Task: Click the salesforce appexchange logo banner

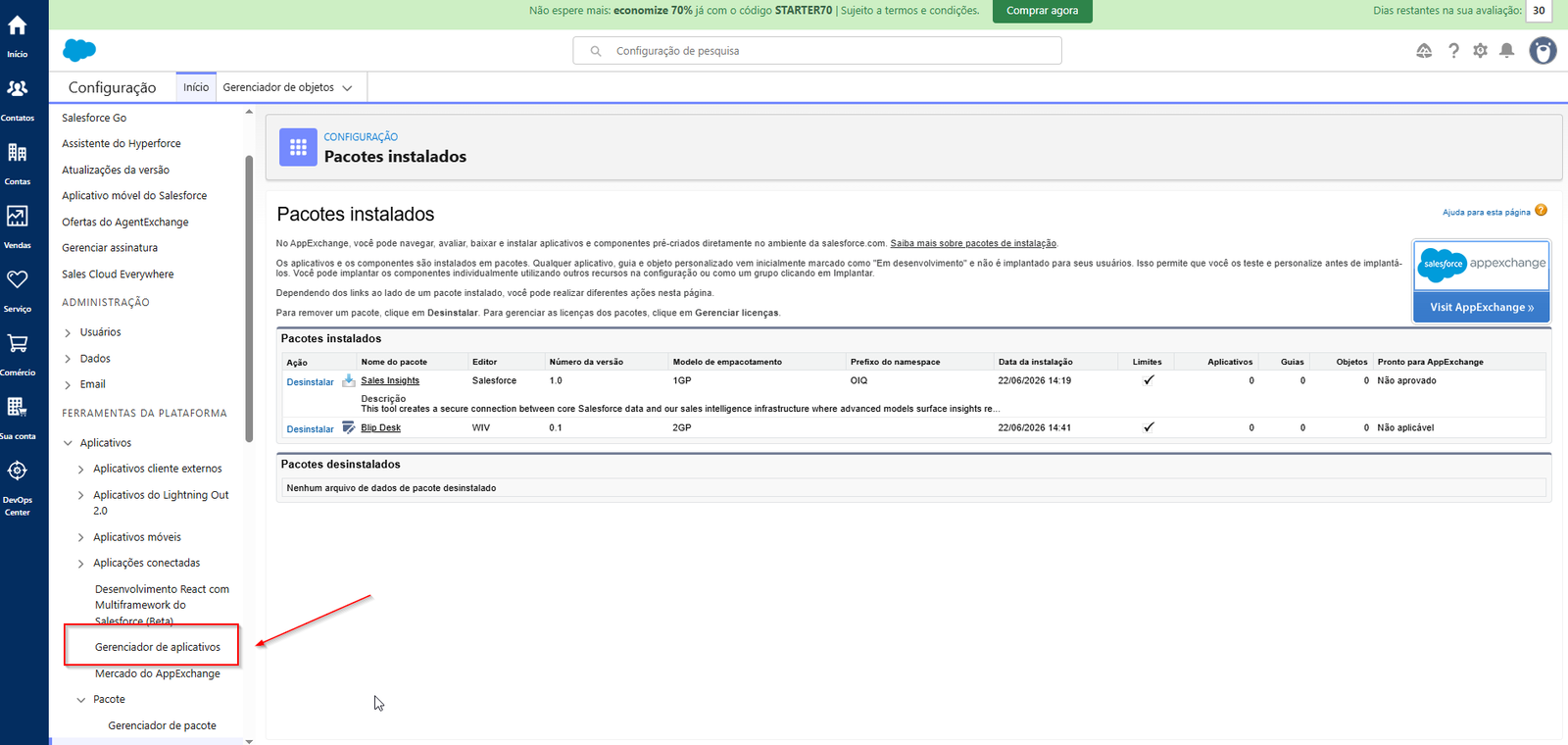Action: (1482, 265)
